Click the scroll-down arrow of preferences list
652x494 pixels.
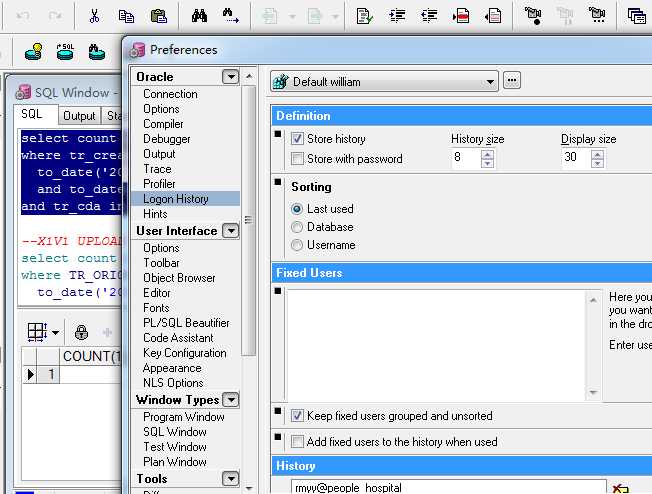point(249,488)
